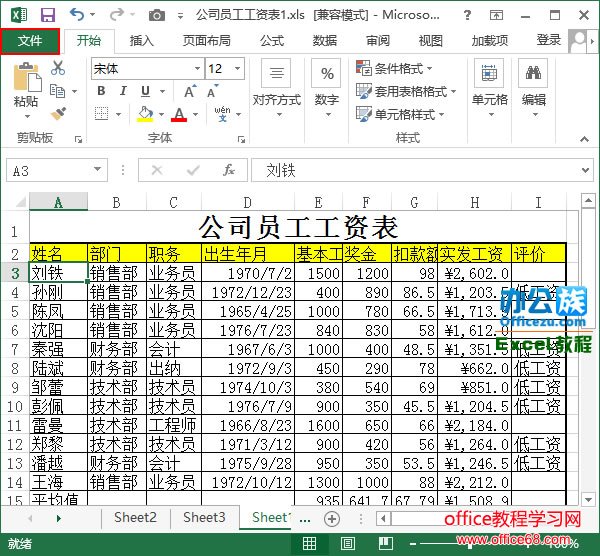Open the 文件 File tab
The width and height of the screenshot is (600, 556).
[x=30, y=41]
